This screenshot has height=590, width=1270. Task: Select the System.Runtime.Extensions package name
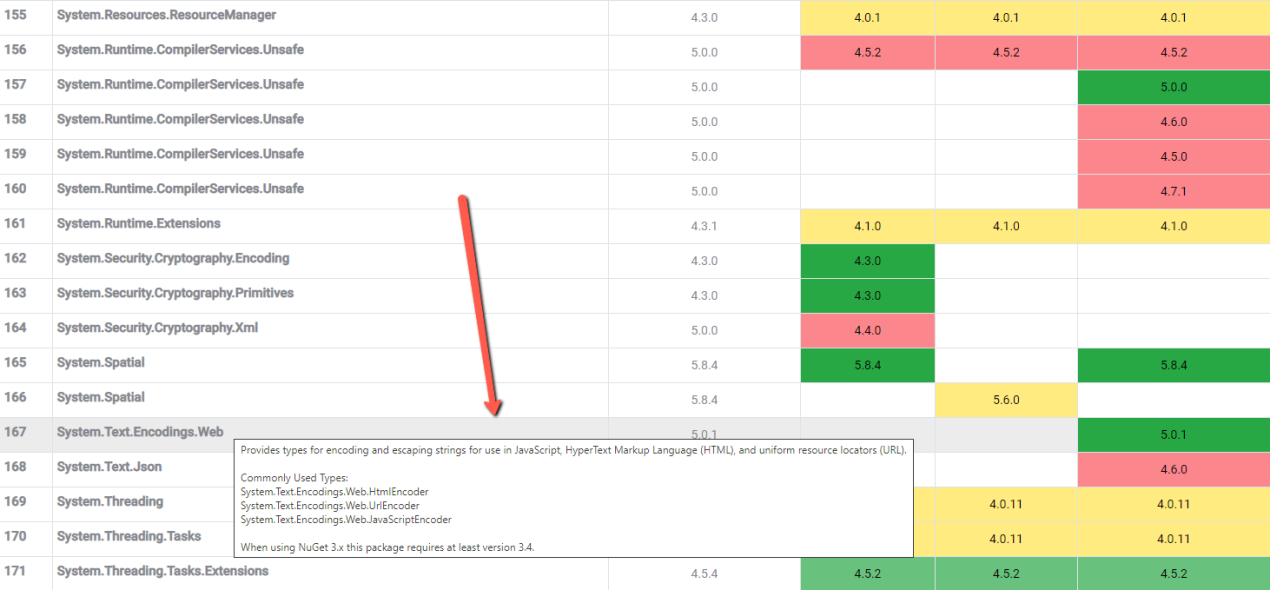click(x=139, y=224)
